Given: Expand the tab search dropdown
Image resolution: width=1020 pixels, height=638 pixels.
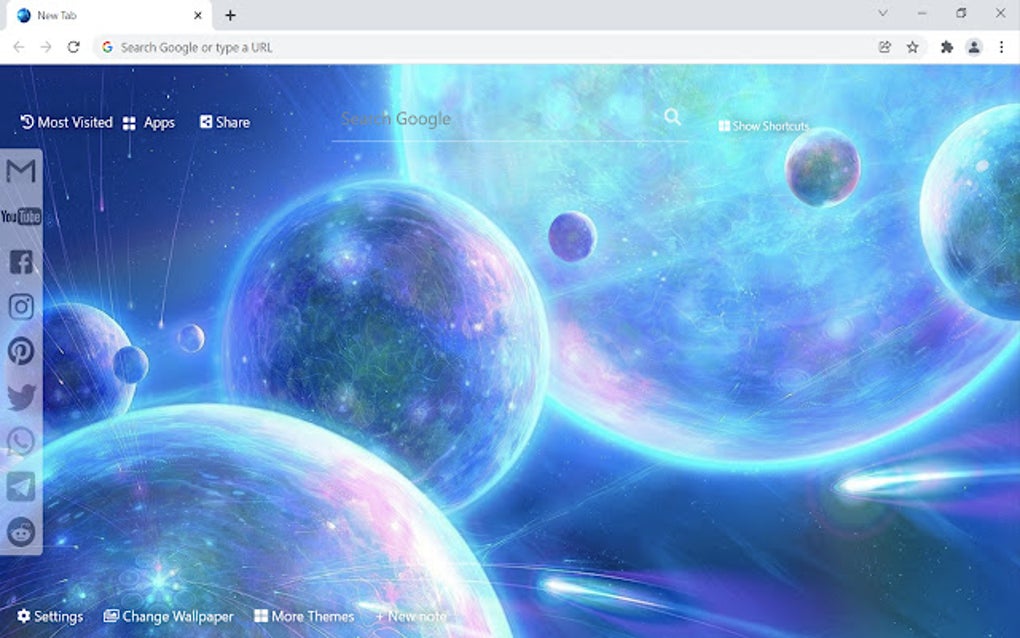Looking at the screenshot, I should click(x=883, y=13).
